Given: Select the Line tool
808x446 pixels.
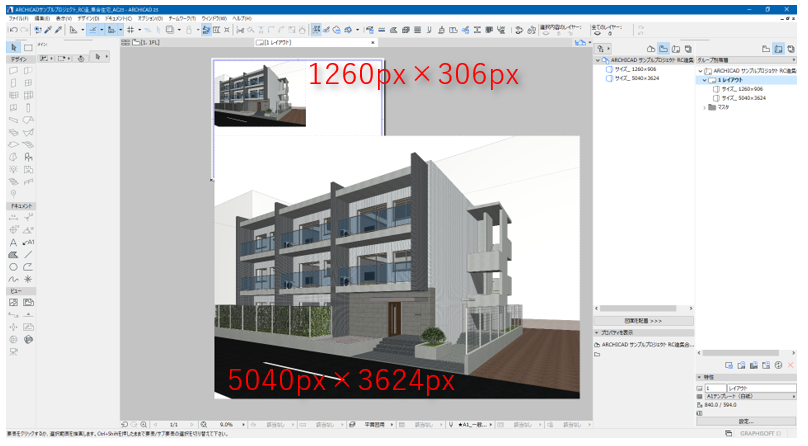Looking at the screenshot, I should click(x=28, y=254).
